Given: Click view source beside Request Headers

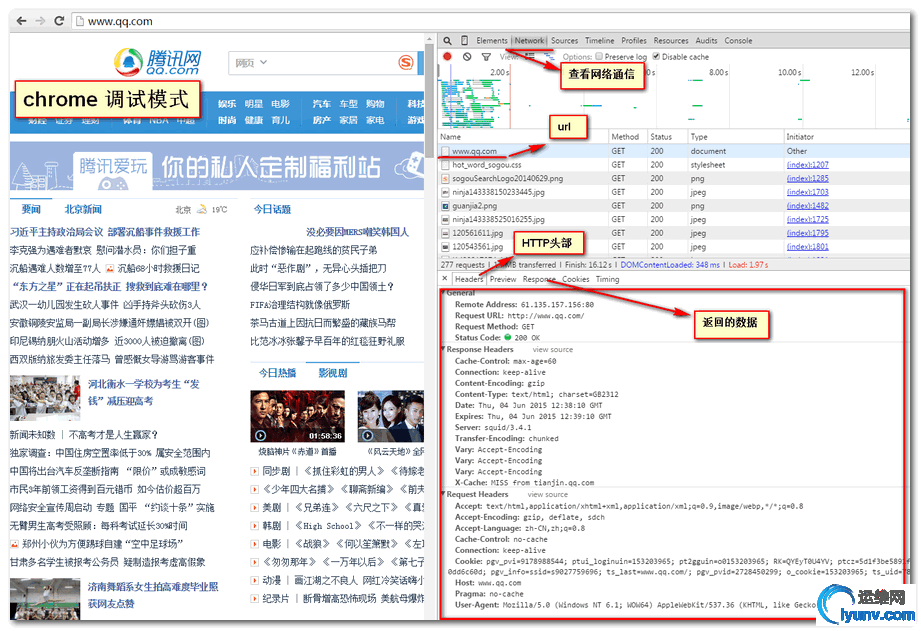Looking at the screenshot, I should pyautogui.click(x=547, y=495).
